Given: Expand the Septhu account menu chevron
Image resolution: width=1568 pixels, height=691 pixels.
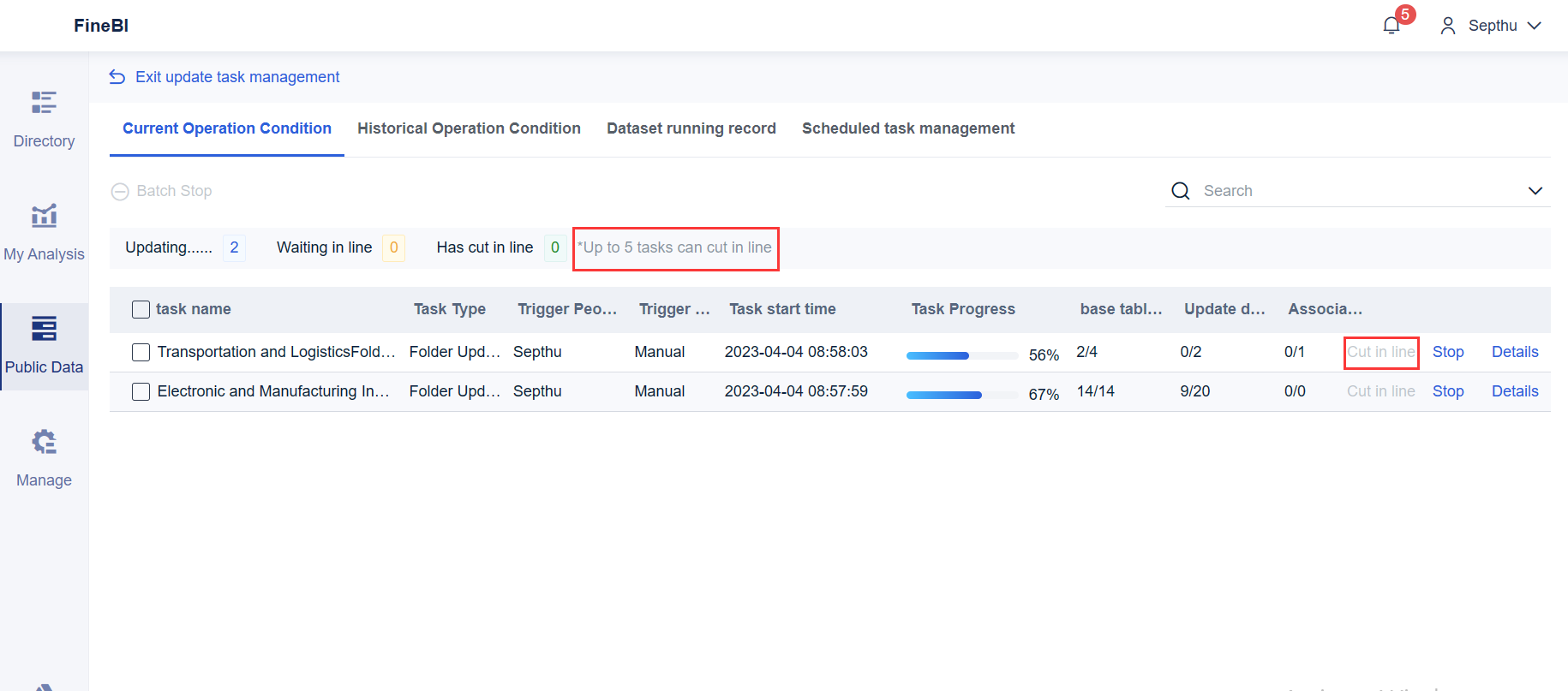Looking at the screenshot, I should [1535, 26].
